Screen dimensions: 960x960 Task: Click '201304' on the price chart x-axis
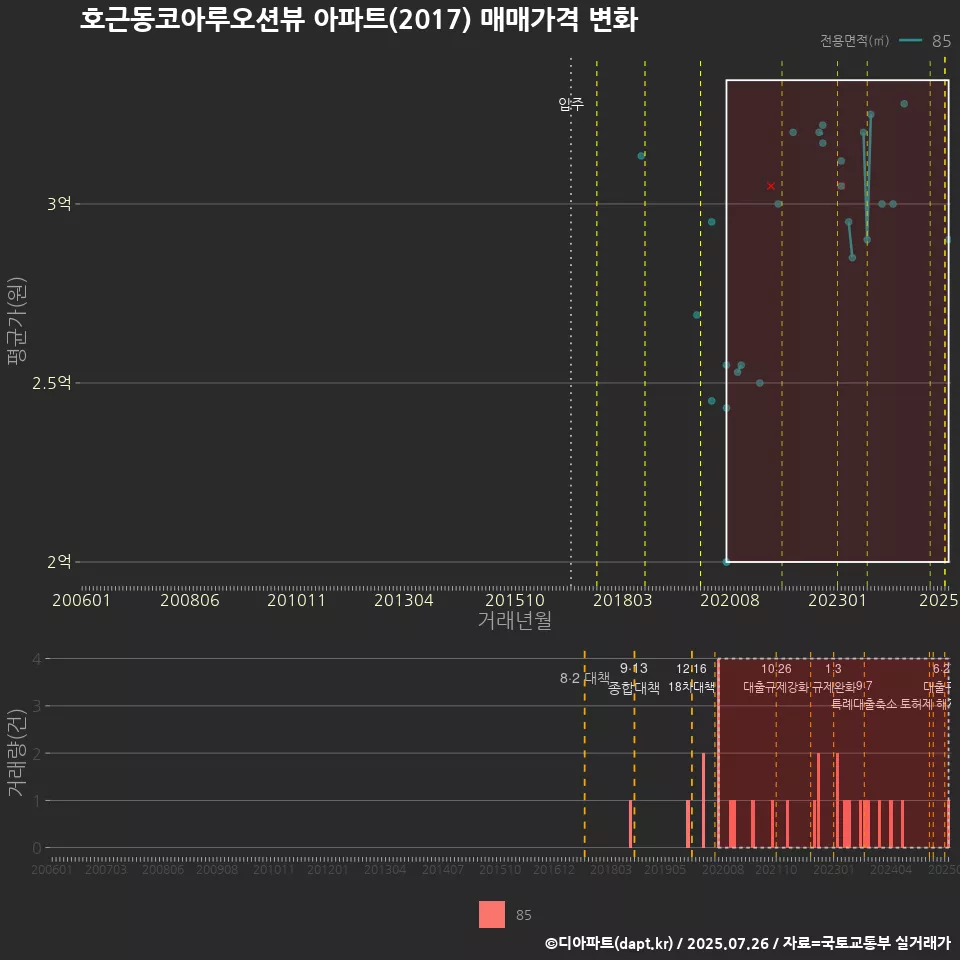(403, 600)
